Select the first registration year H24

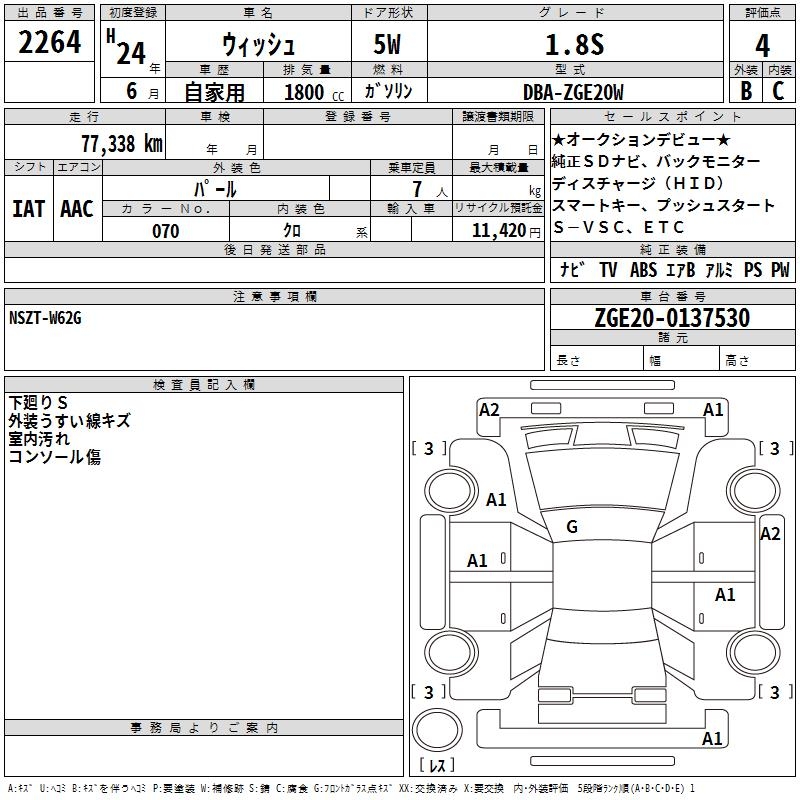coord(126,47)
